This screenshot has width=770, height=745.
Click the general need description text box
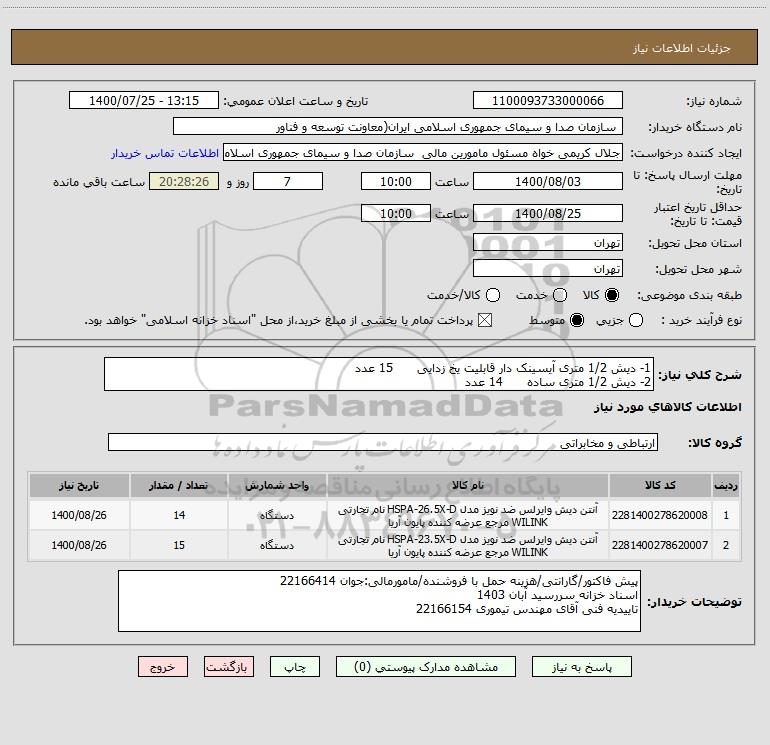[x=379, y=374]
